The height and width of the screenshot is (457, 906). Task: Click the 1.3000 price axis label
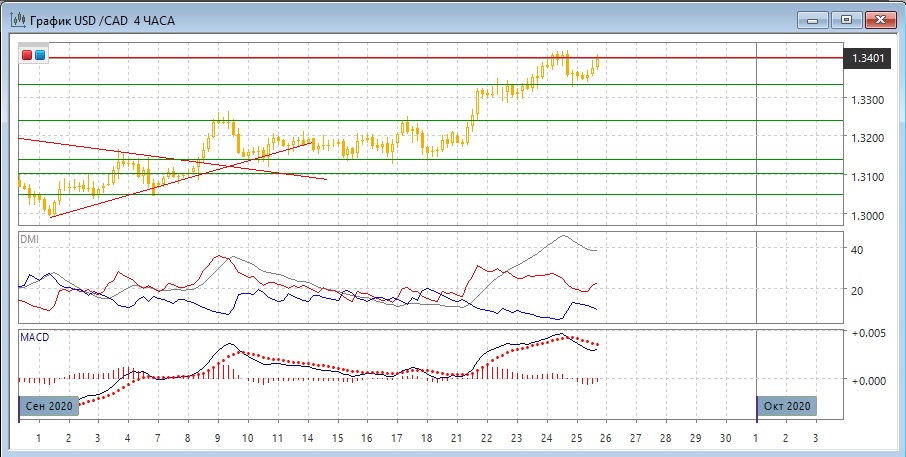click(866, 215)
